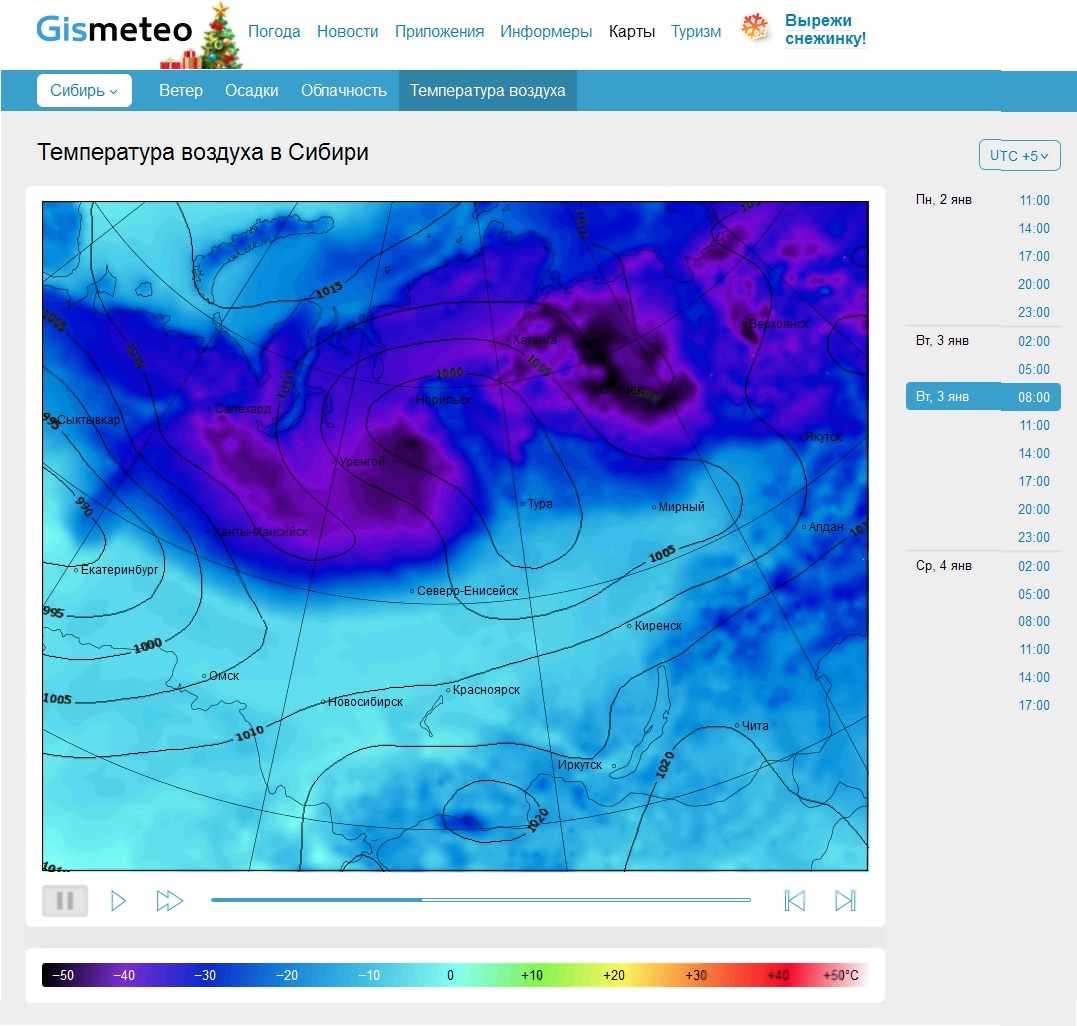Open the Сибирь region dropdown

click(84, 90)
